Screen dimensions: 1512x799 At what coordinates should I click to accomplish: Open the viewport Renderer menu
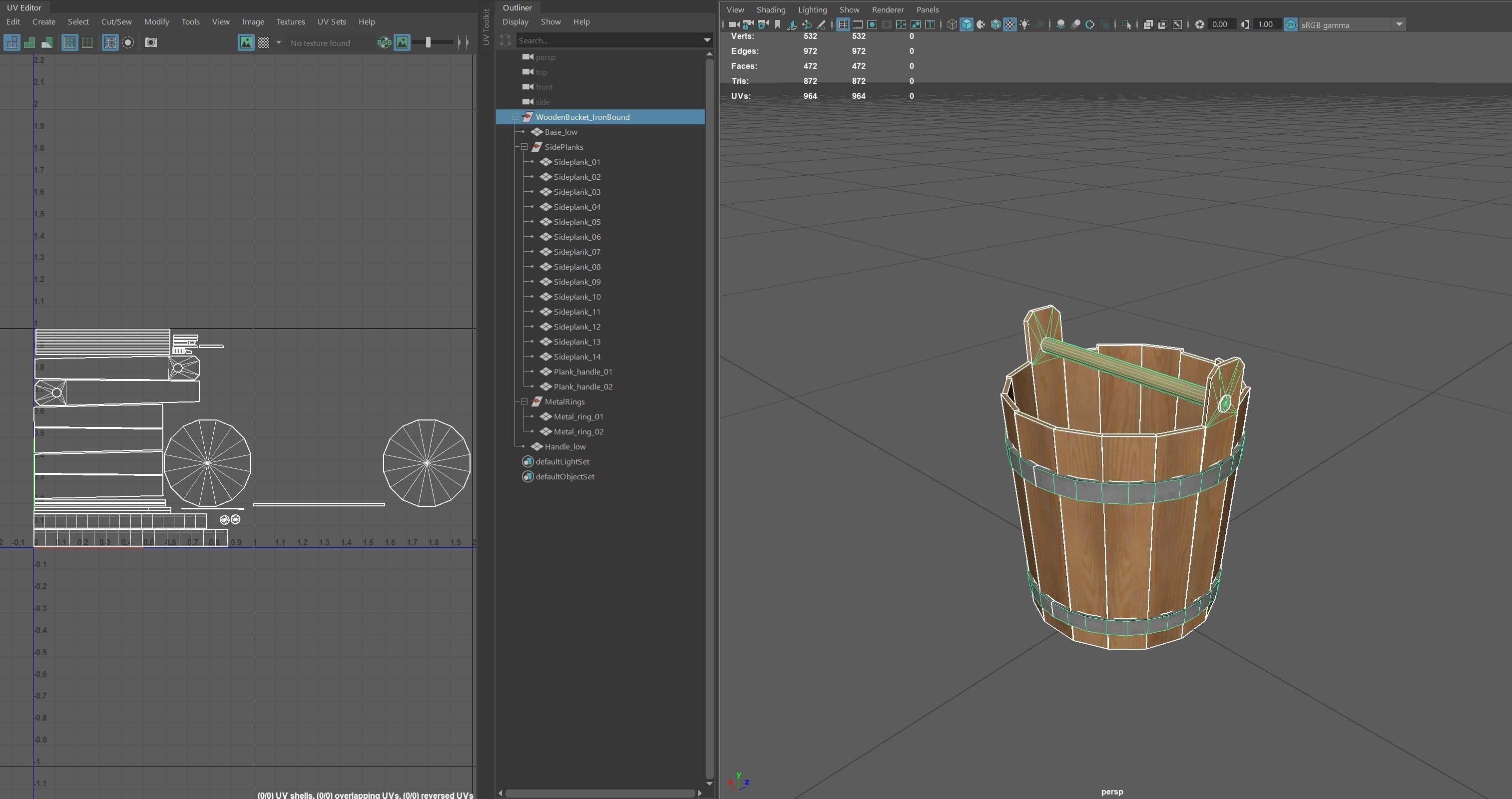888,9
